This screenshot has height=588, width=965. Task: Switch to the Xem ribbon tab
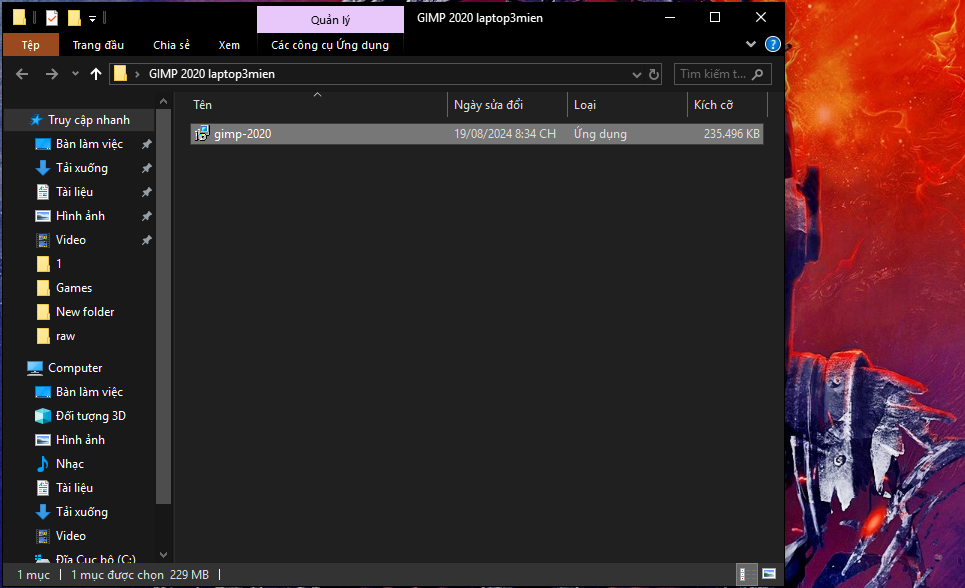(x=229, y=45)
